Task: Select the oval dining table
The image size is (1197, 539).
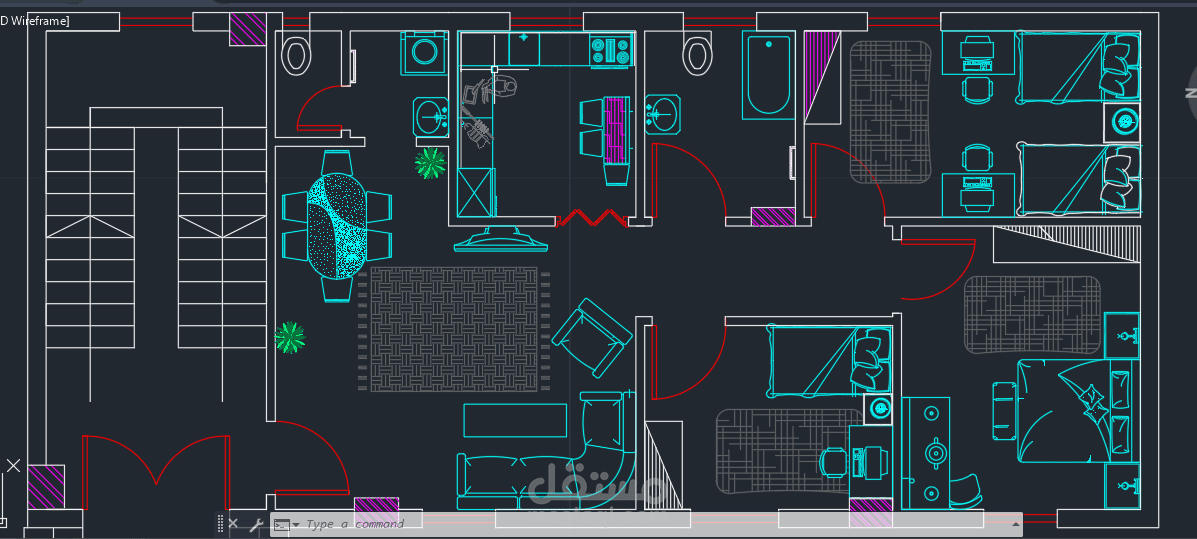Action: click(337, 226)
